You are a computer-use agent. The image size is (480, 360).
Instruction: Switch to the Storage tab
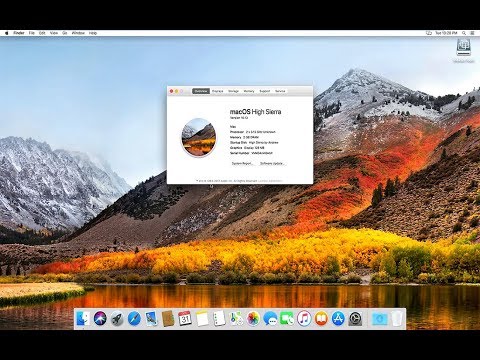pos(233,91)
